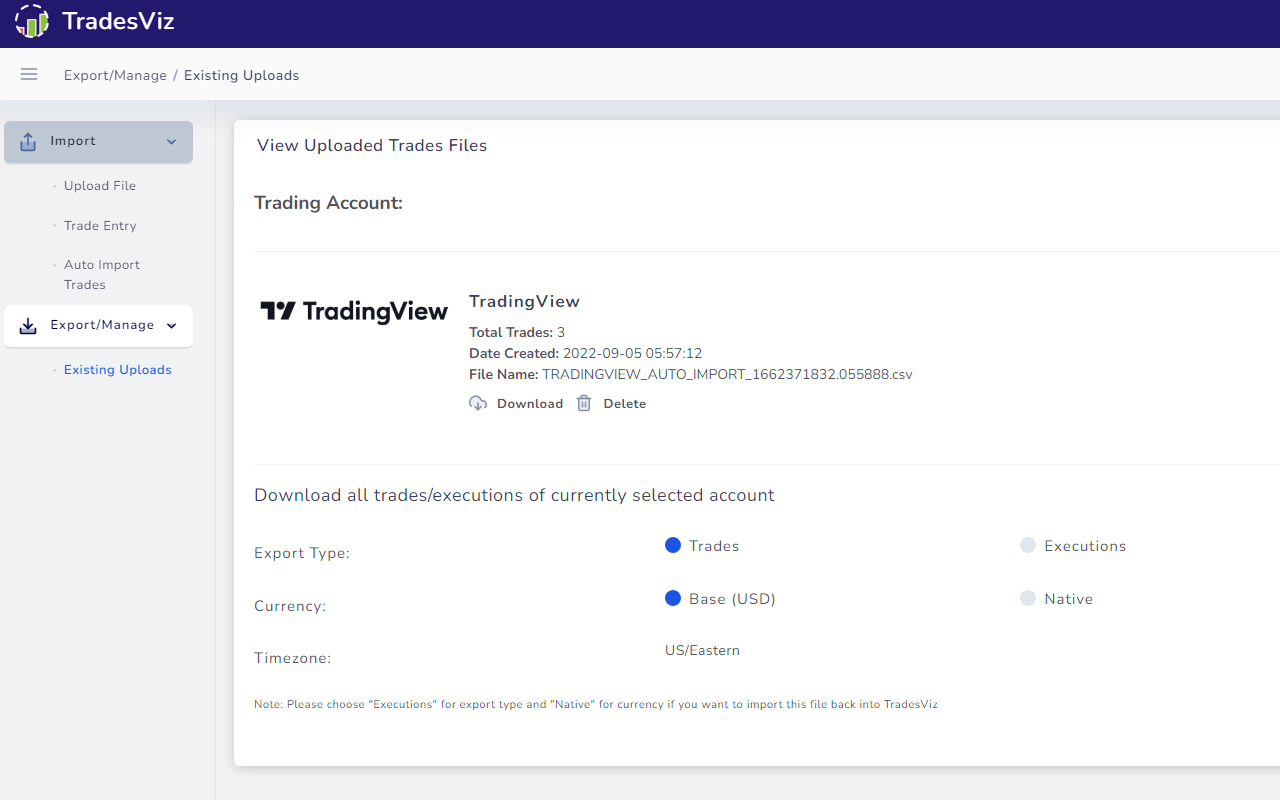The width and height of the screenshot is (1280, 800).
Task: Select the Base (USD) currency radio
Action: [x=673, y=598]
